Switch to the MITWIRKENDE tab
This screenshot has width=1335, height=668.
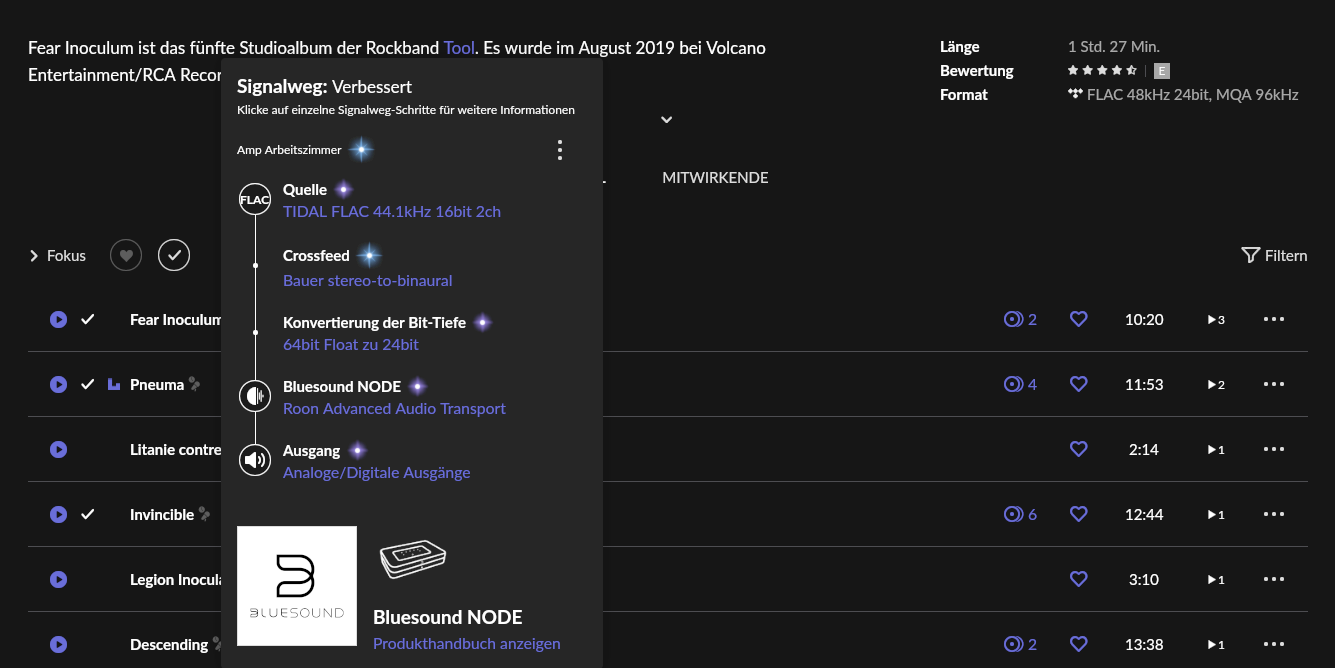point(715,178)
